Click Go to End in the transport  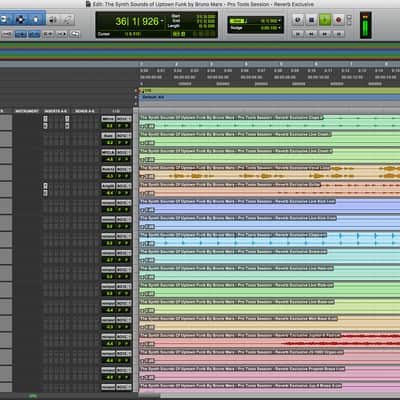point(338,34)
